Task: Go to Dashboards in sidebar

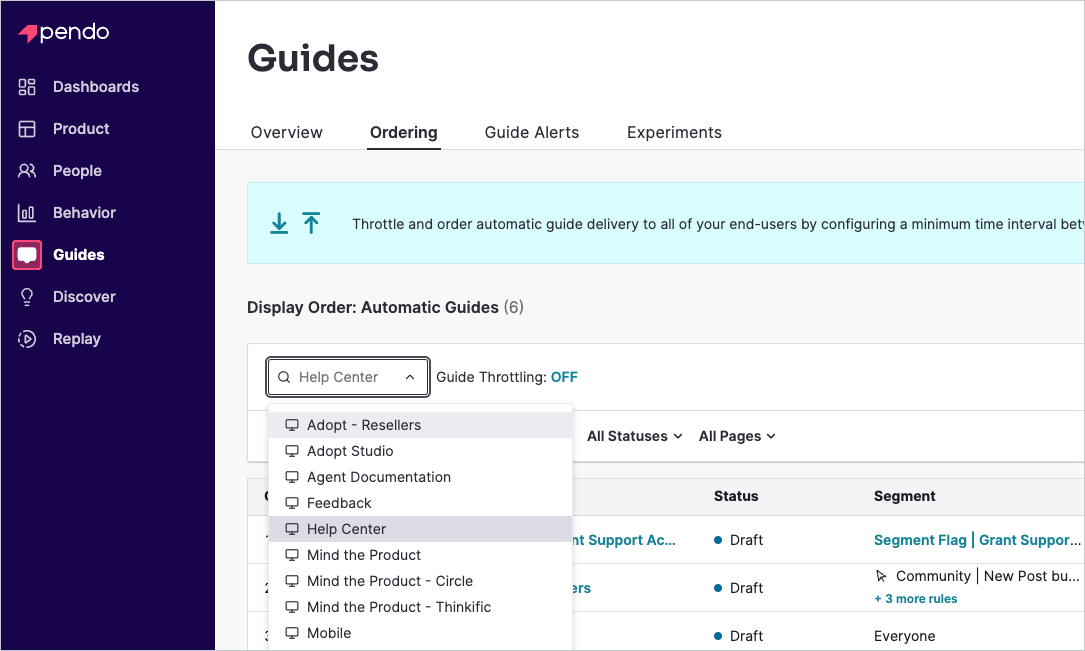Action: (96, 86)
